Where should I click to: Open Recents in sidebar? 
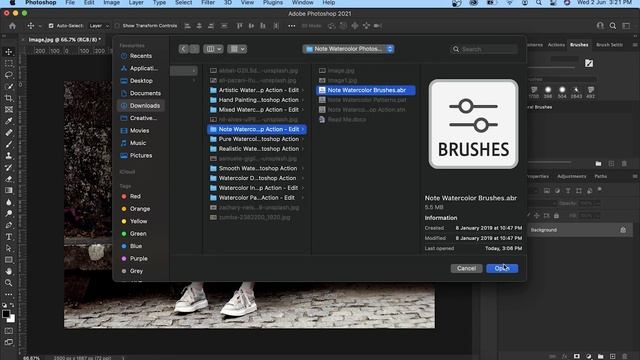coord(141,56)
